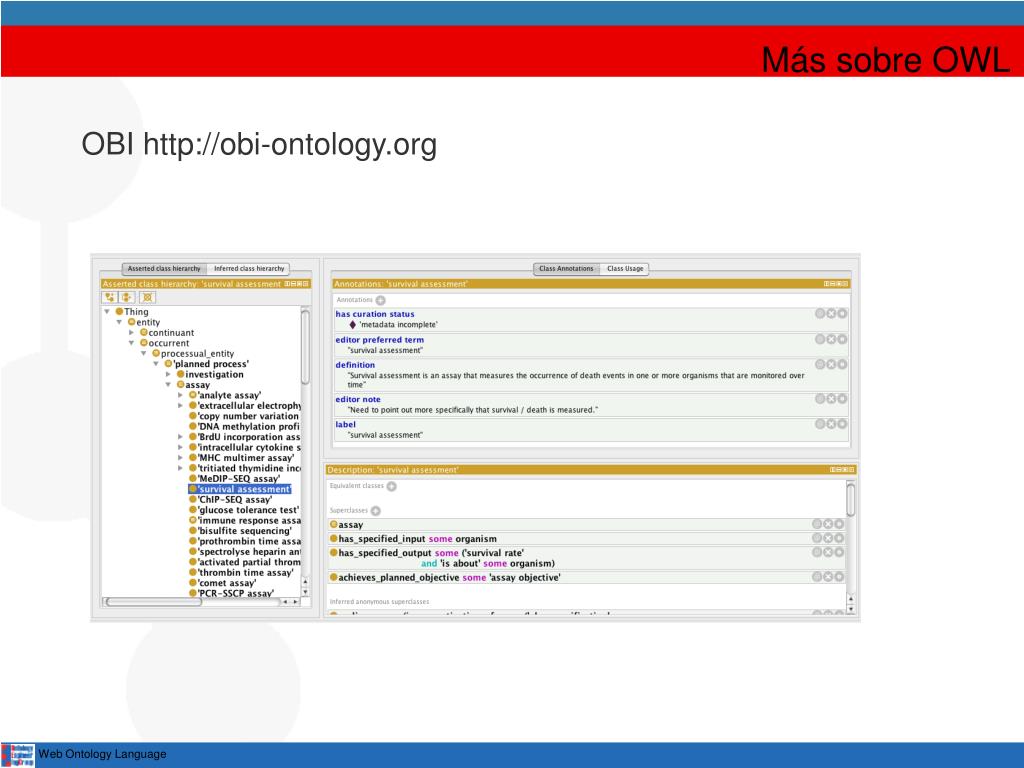Add a superclass with the Superclasses plus button
The height and width of the screenshot is (768, 1024).
coord(376,511)
